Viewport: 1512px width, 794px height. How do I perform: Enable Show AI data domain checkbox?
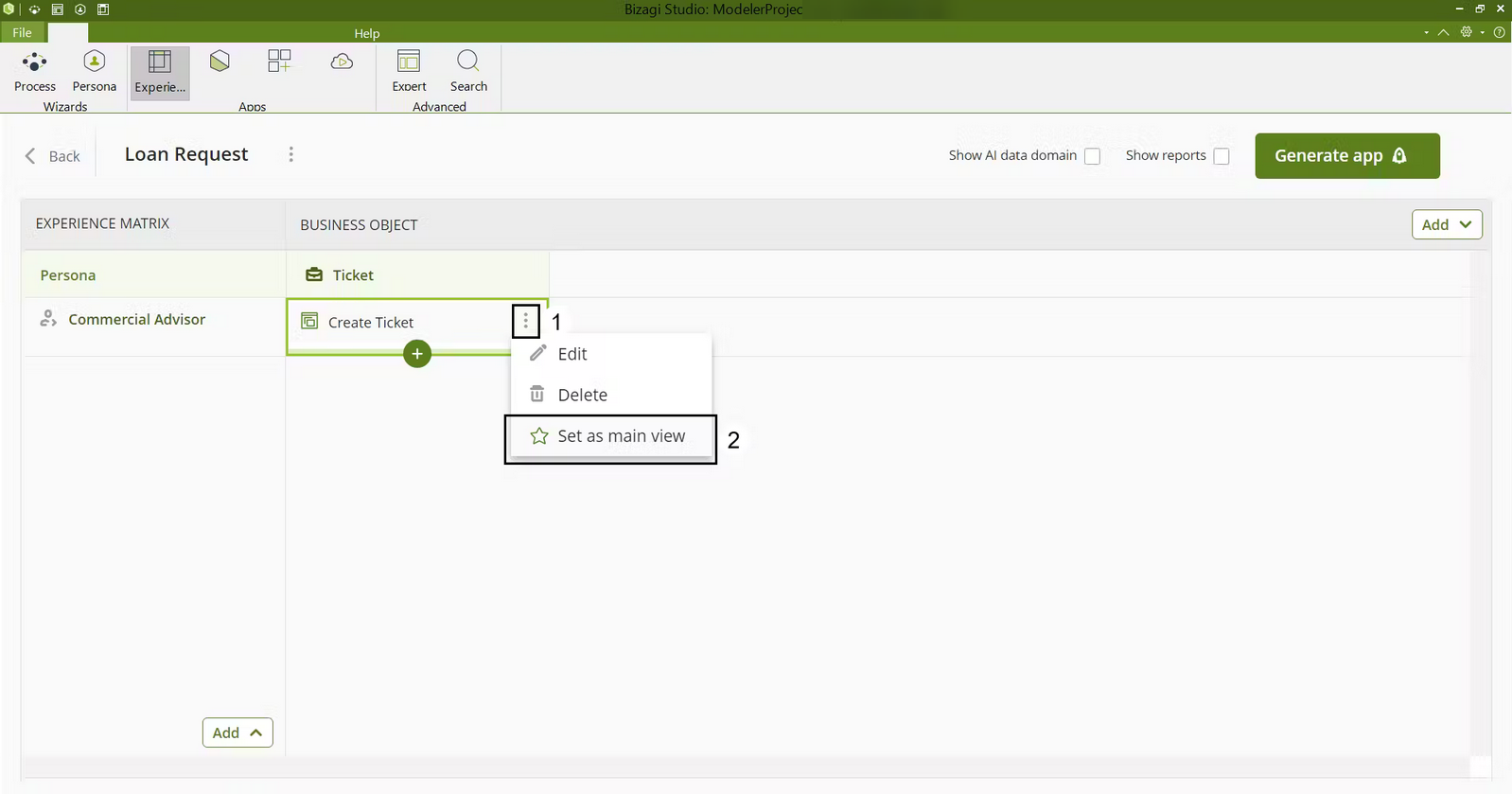point(1093,156)
